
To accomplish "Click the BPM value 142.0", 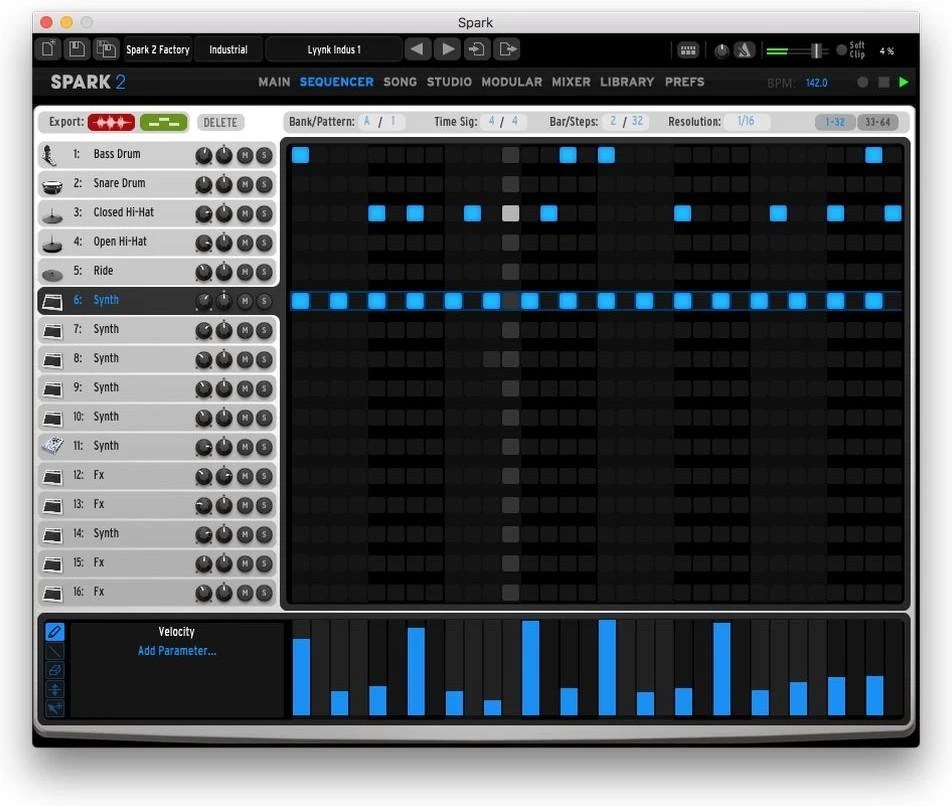I will click(x=817, y=83).
